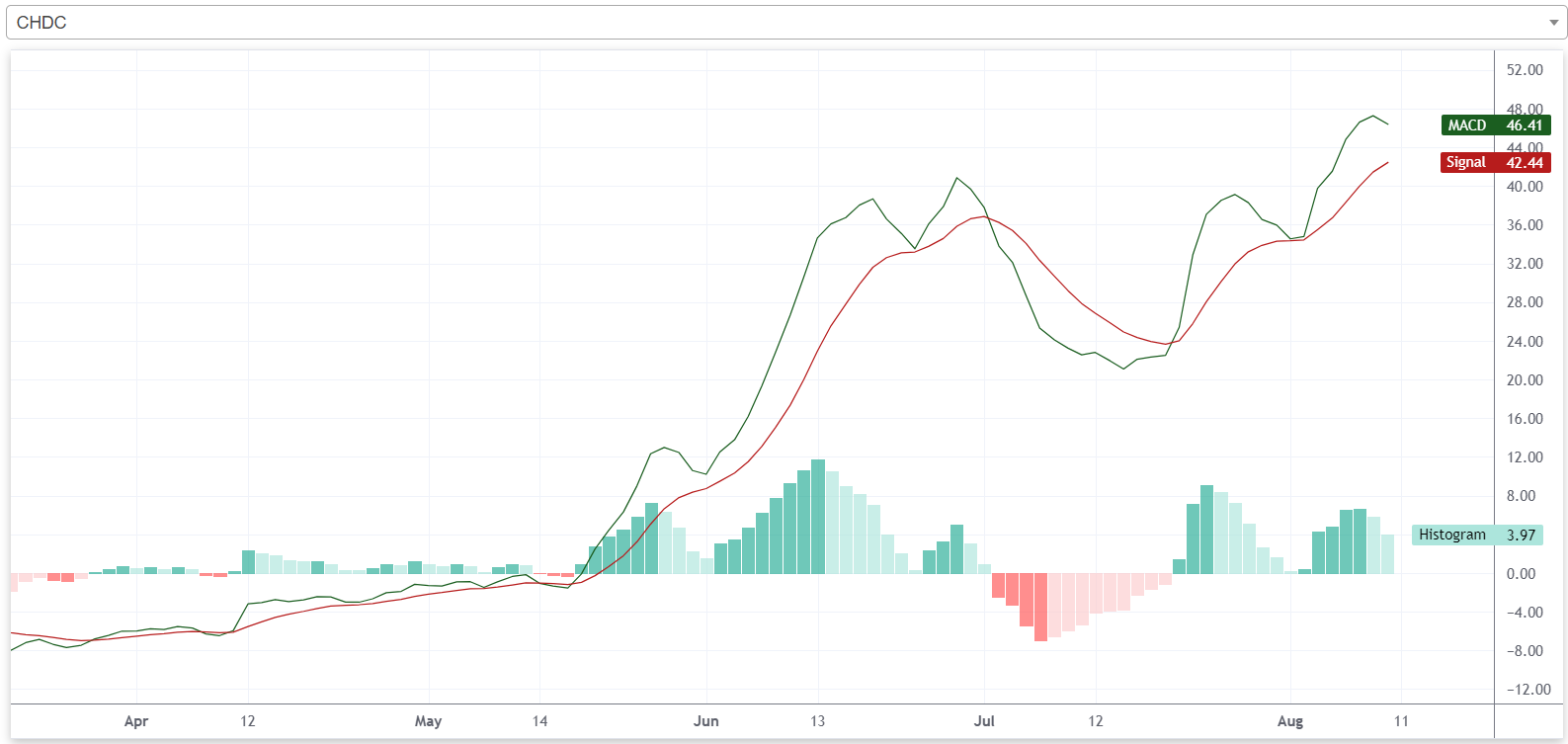Select the red Signal 42.44 value label

point(1495,162)
